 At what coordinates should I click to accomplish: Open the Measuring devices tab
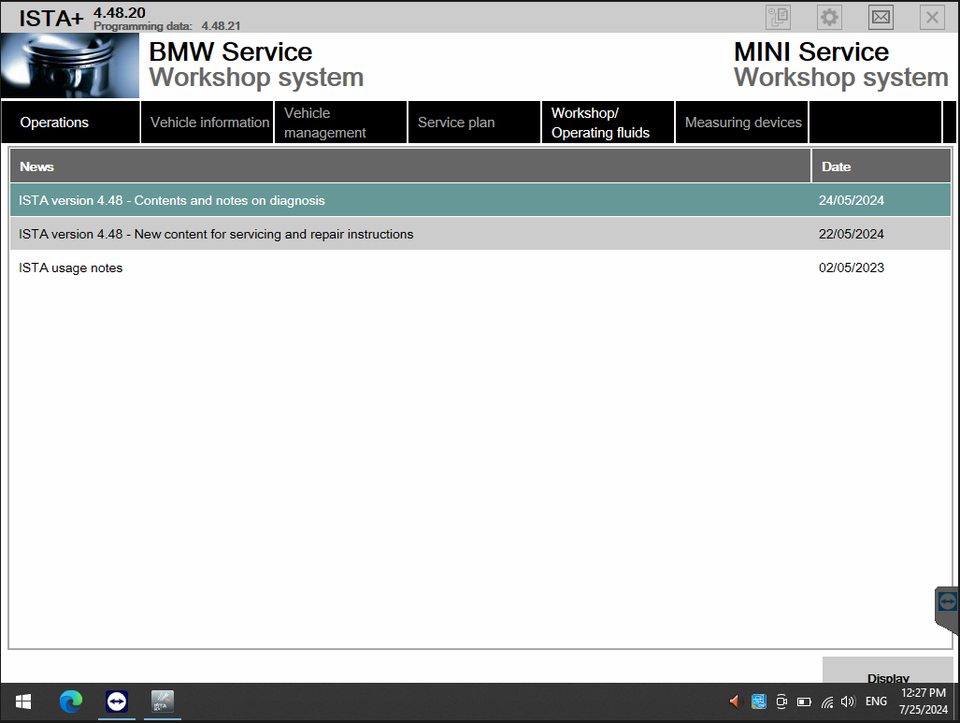[741, 121]
